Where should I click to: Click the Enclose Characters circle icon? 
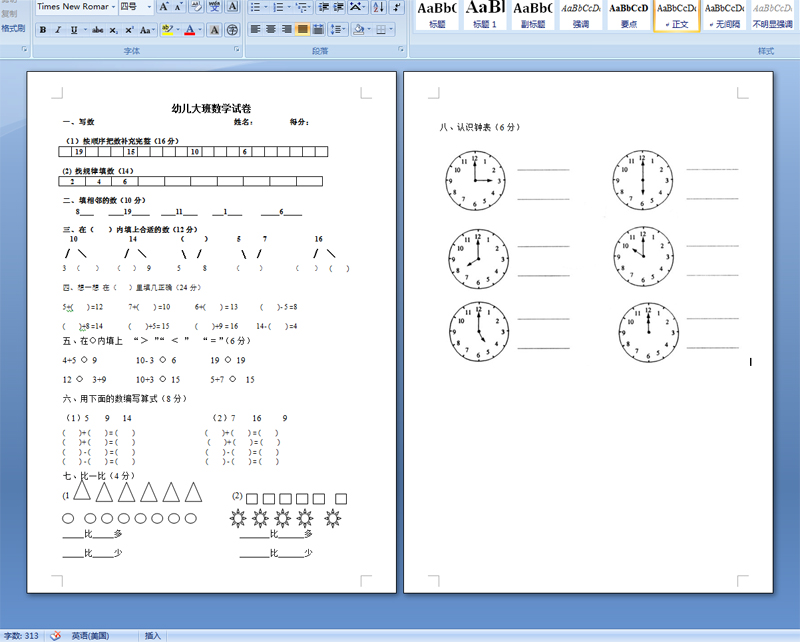(232, 30)
